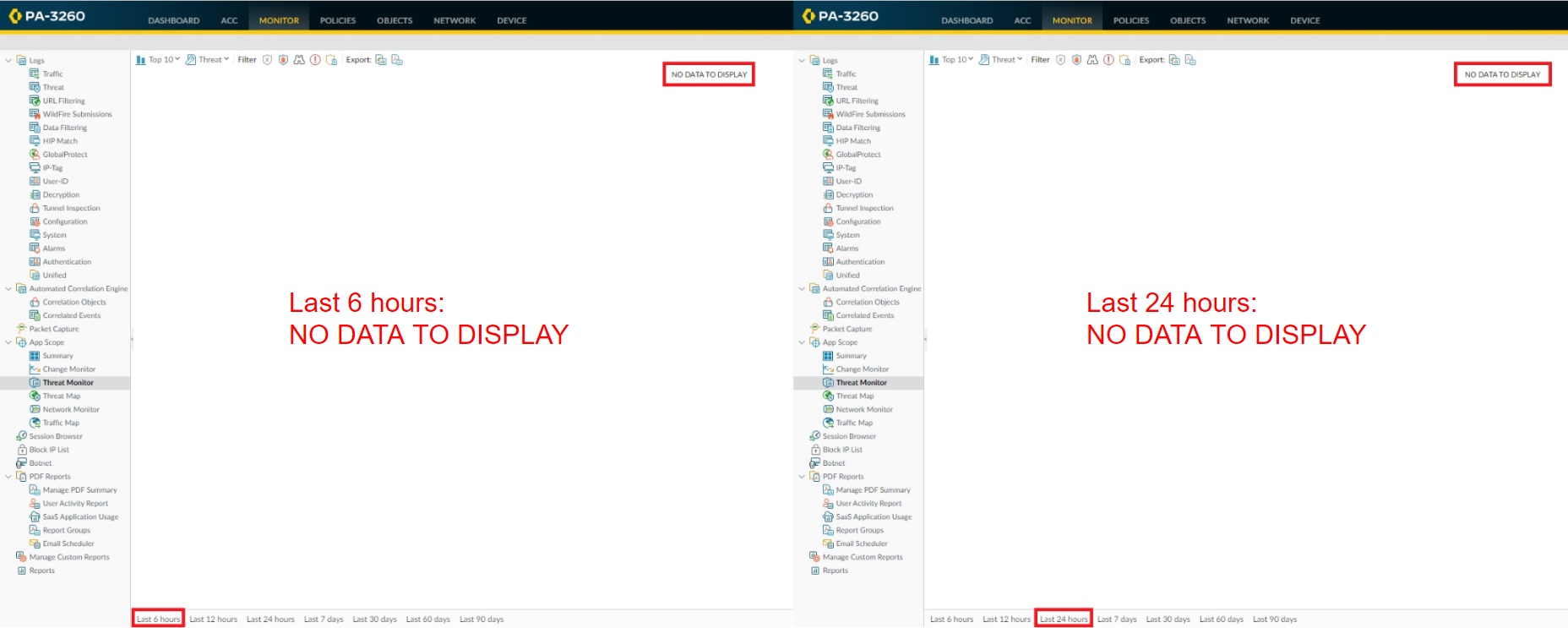The height and width of the screenshot is (628, 1568).
Task: Collapse Automated Correlation Engine node in left window
Action: [8, 289]
